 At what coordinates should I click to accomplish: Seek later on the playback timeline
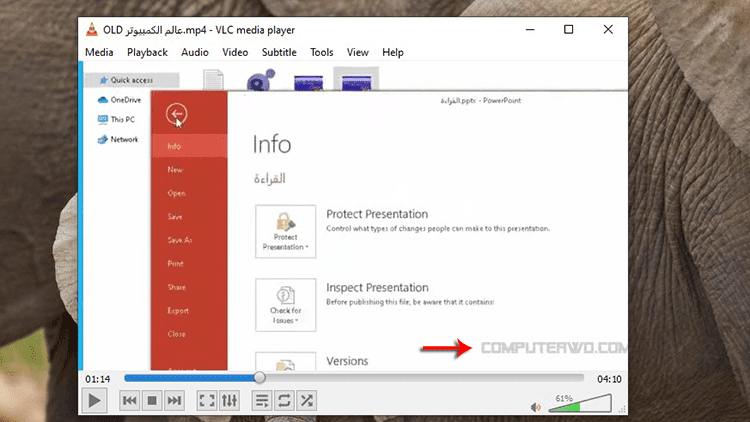coord(421,378)
